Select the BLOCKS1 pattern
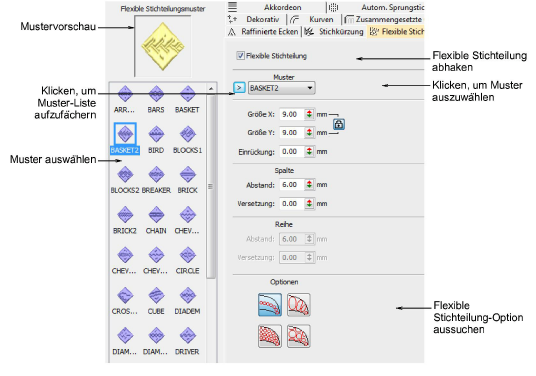Image resolution: width=536 pixels, height=376 pixels. click(188, 134)
